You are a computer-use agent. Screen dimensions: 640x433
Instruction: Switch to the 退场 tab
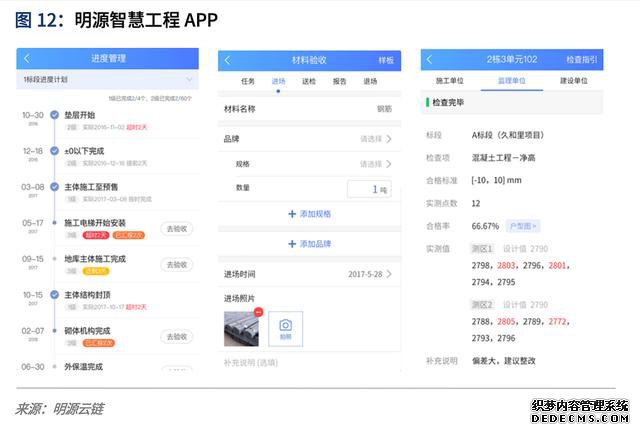[370, 81]
